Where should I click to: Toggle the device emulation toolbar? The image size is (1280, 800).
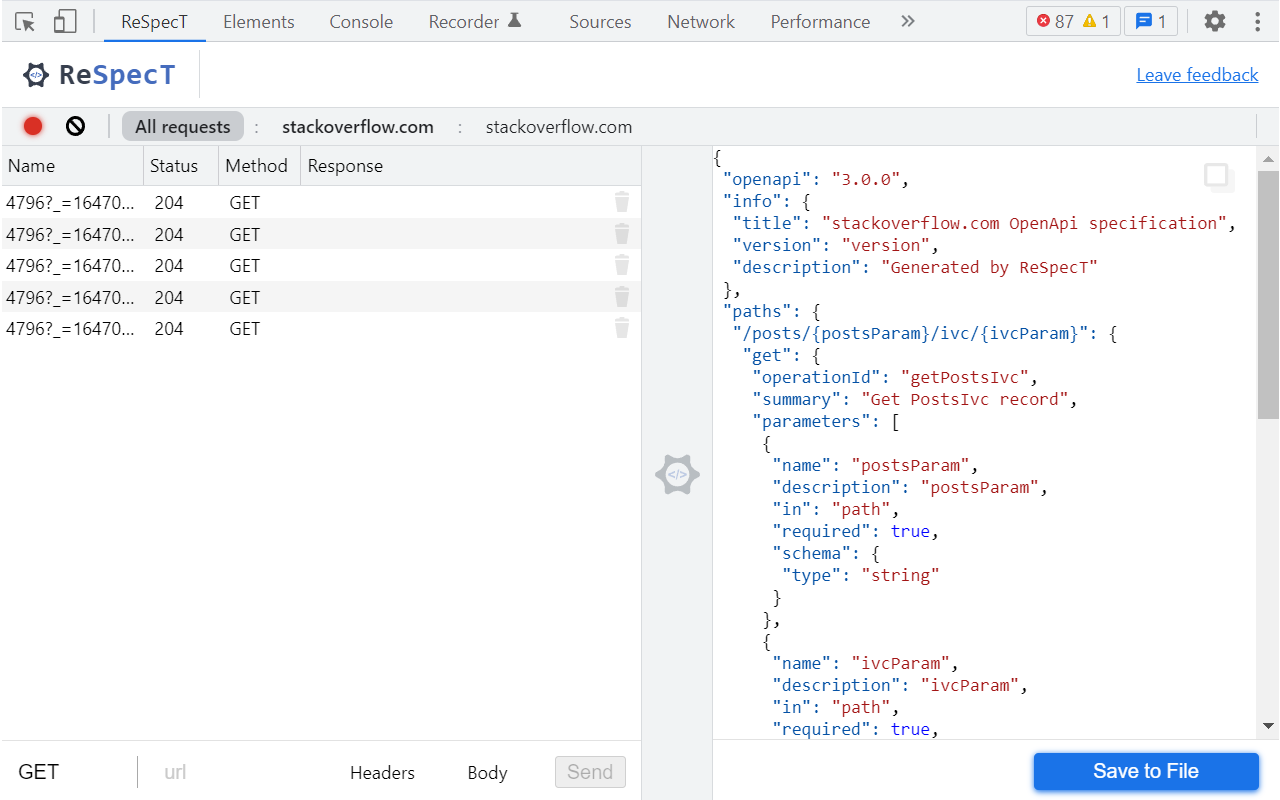[64, 21]
